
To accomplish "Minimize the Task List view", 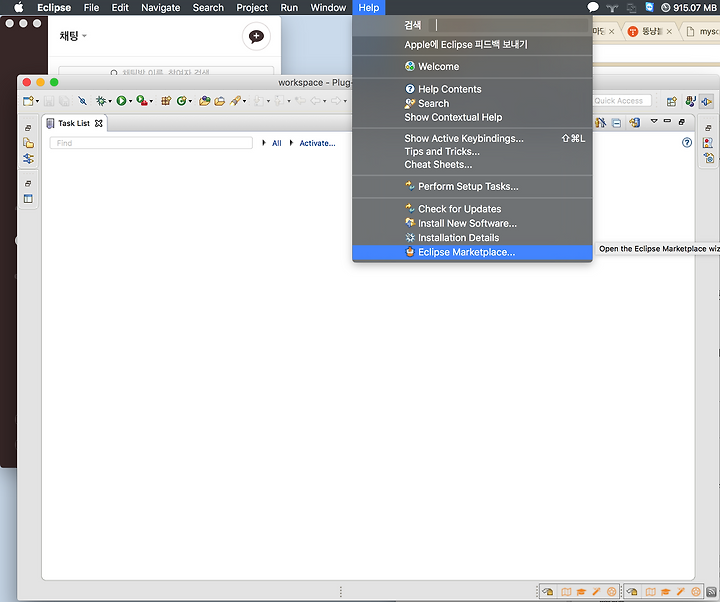I will pos(667,121).
